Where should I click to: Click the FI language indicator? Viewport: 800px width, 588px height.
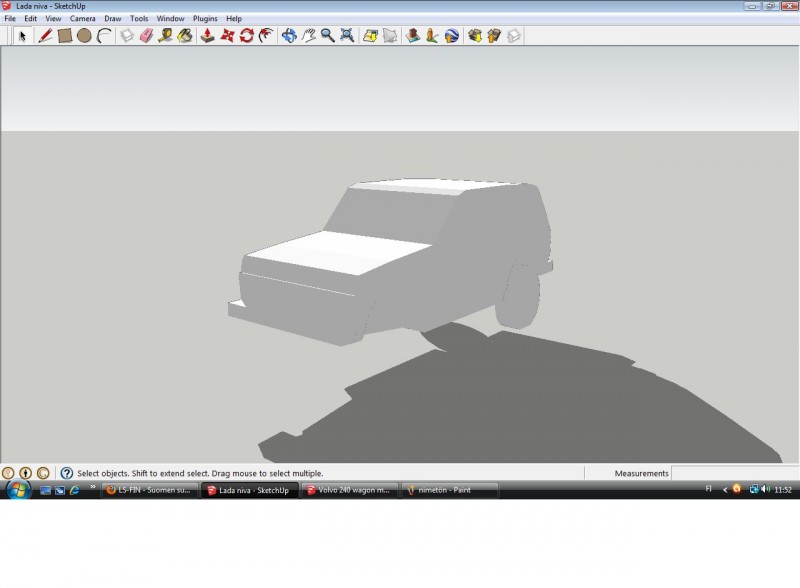(x=708, y=489)
